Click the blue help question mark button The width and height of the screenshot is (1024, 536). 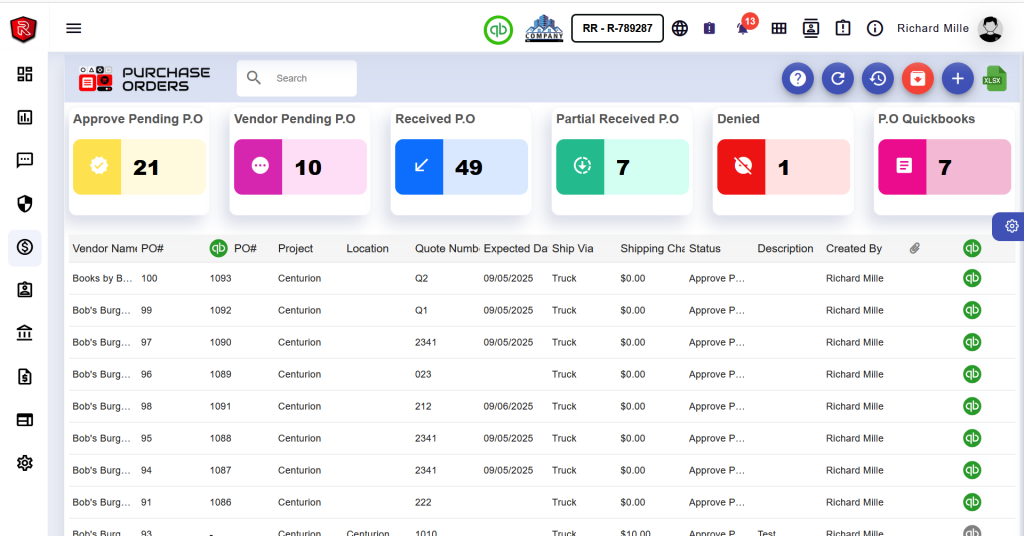(x=797, y=78)
